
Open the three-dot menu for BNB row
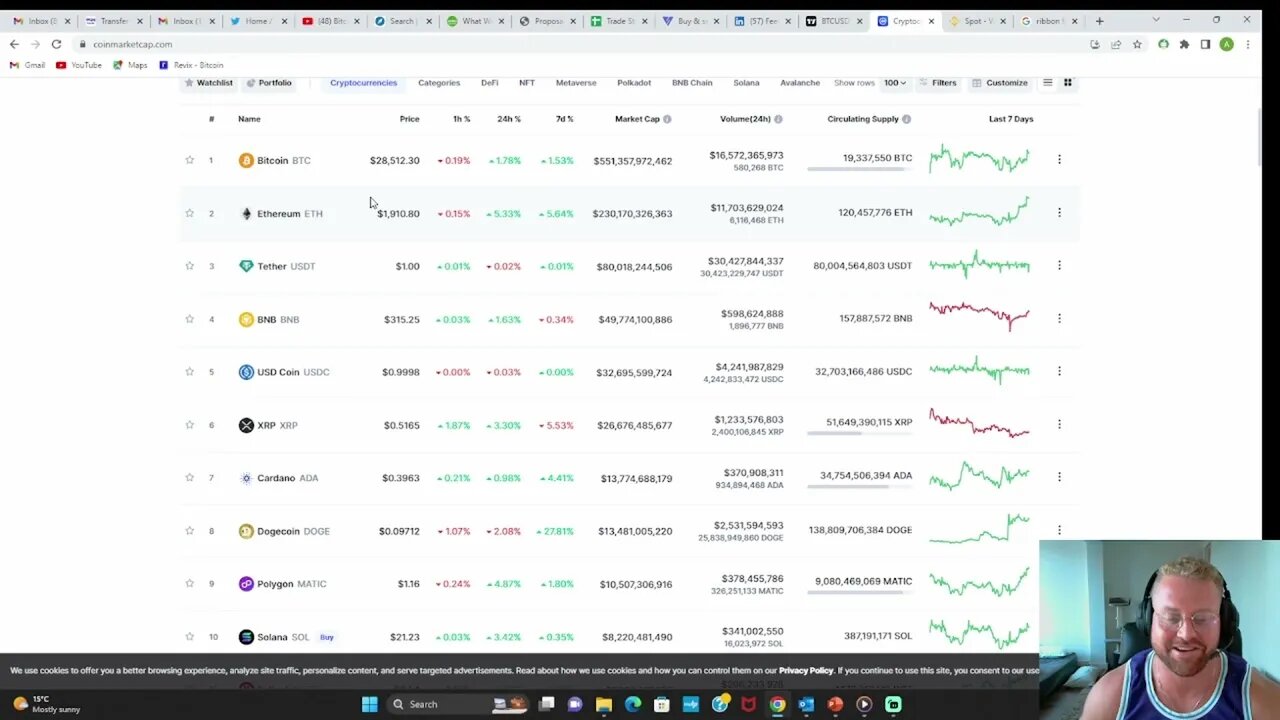click(1059, 318)
